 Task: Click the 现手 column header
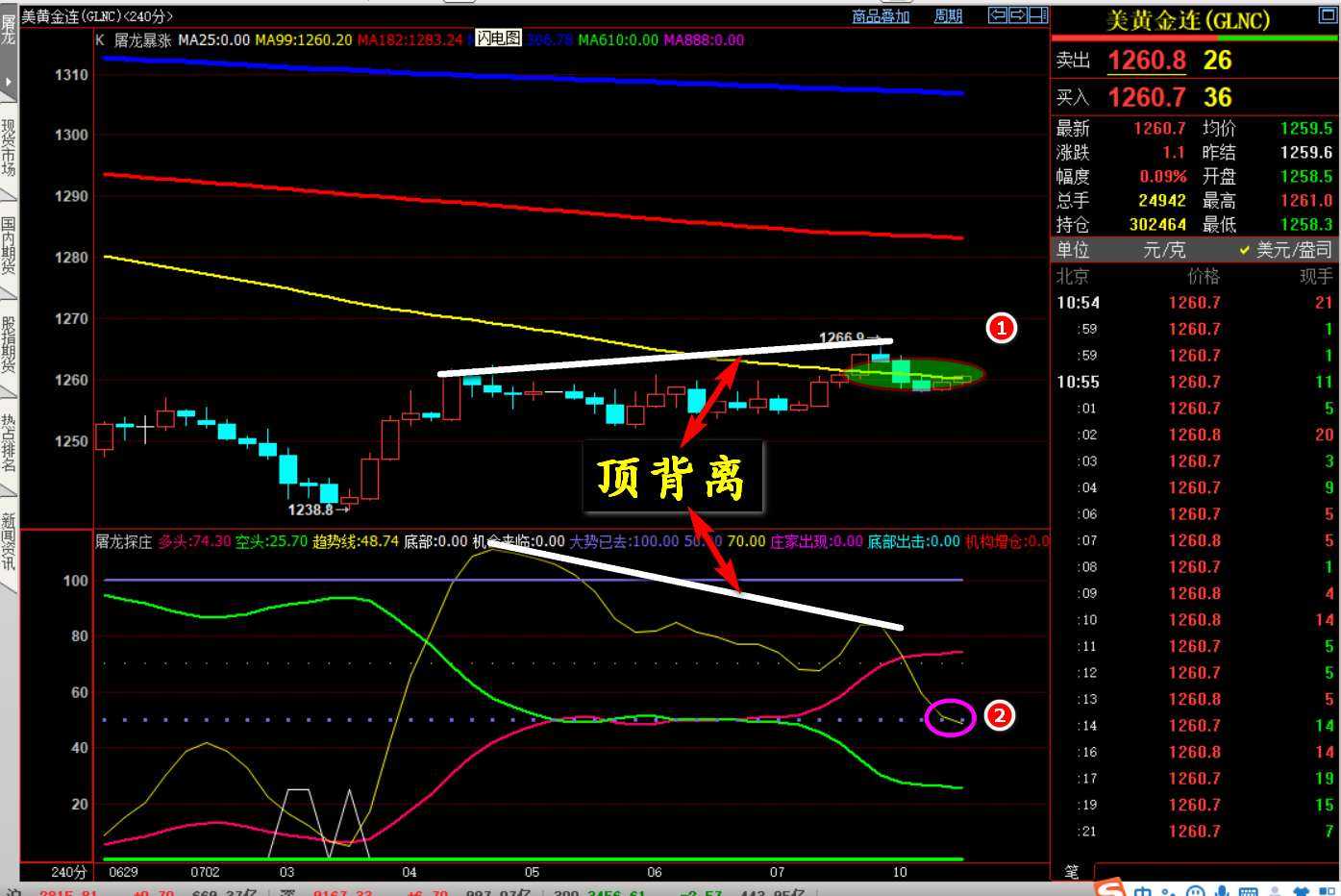[1316, 276]
